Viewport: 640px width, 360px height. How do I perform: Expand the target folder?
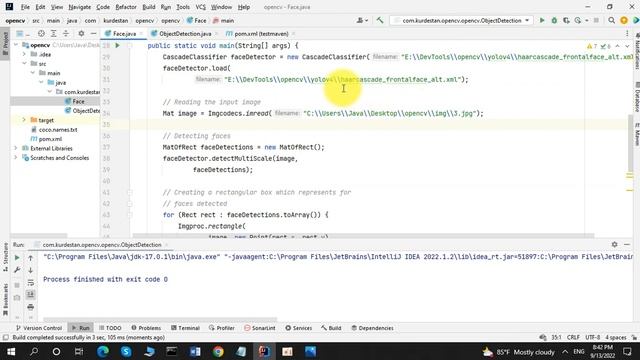click(24, 120)
